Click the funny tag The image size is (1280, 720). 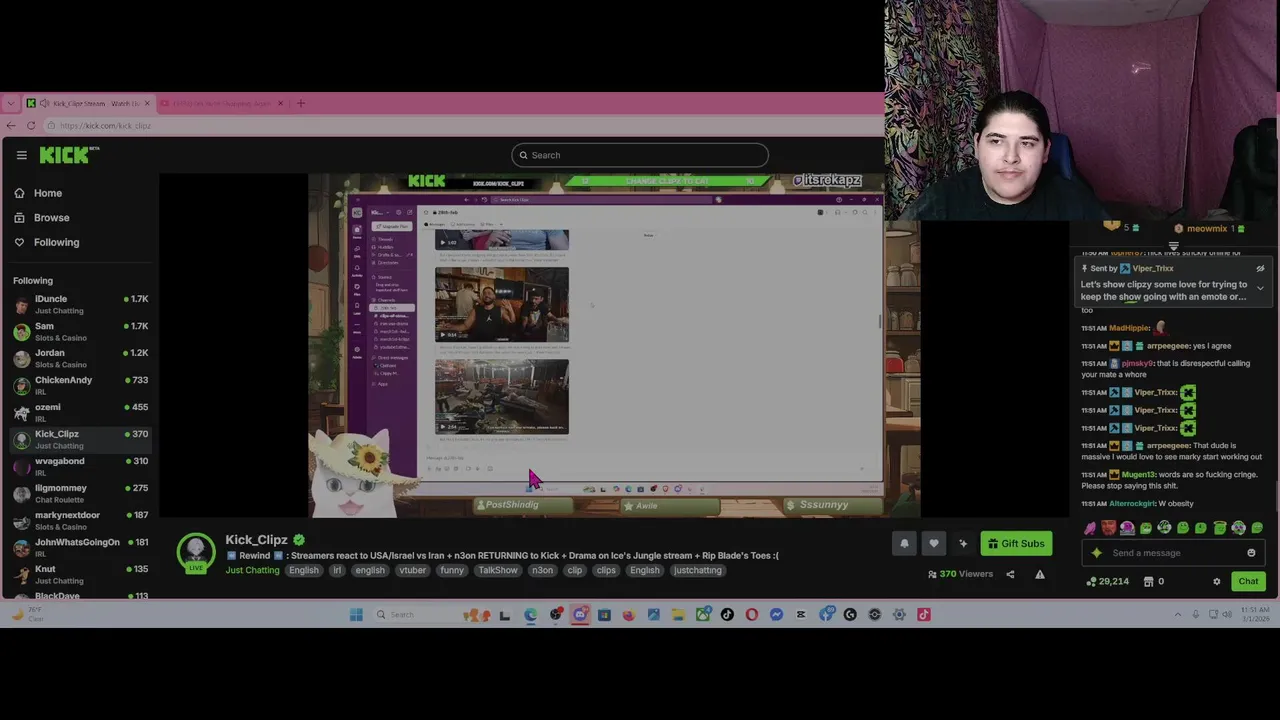(x=452, y=570)
